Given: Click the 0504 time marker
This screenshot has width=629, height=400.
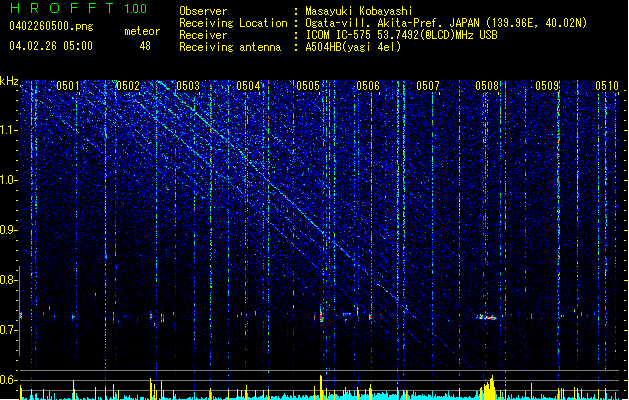Looking at the screenshot, I should click(x=248, y=86).
